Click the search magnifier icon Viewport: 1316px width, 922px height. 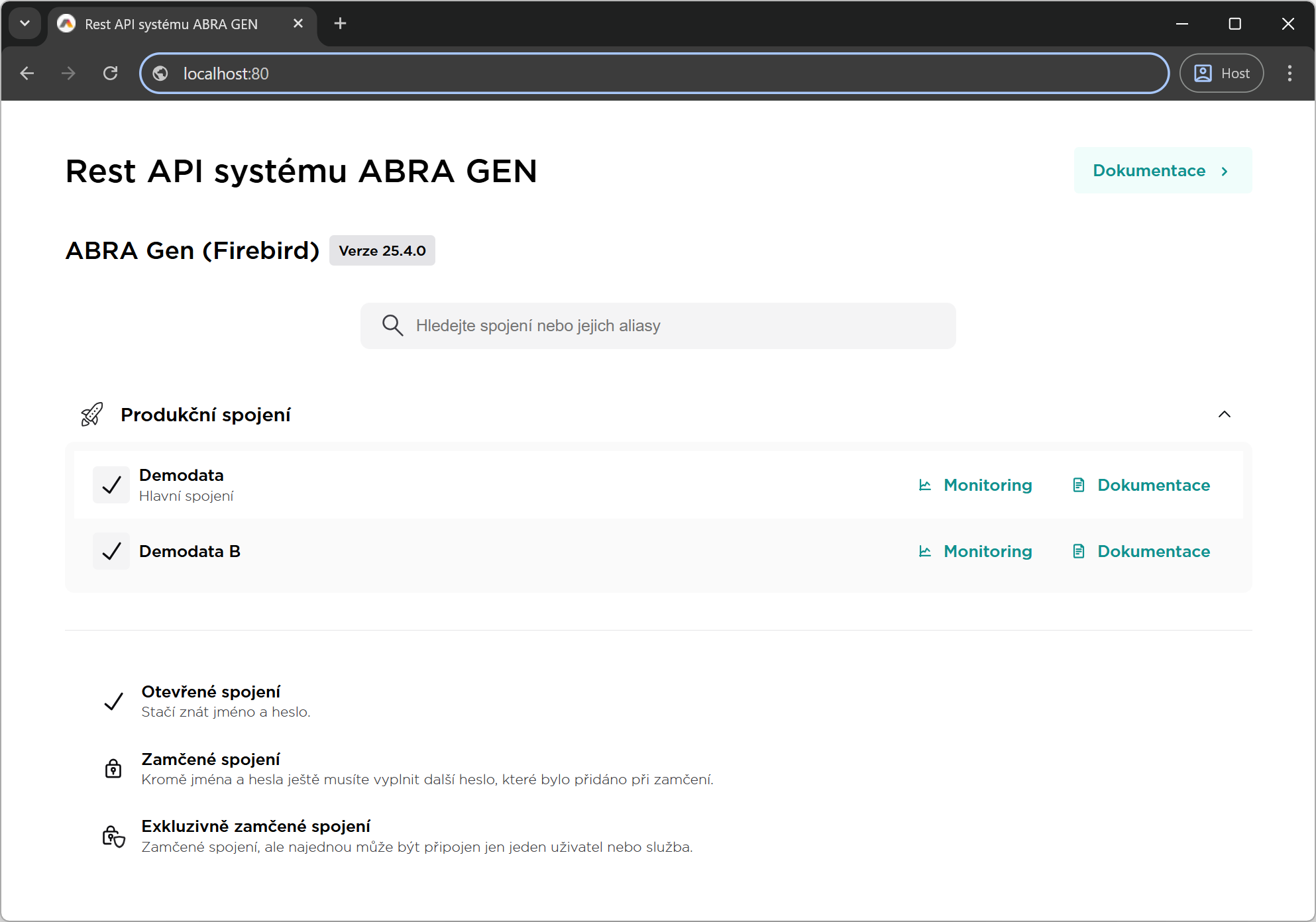tap(392, 325)
